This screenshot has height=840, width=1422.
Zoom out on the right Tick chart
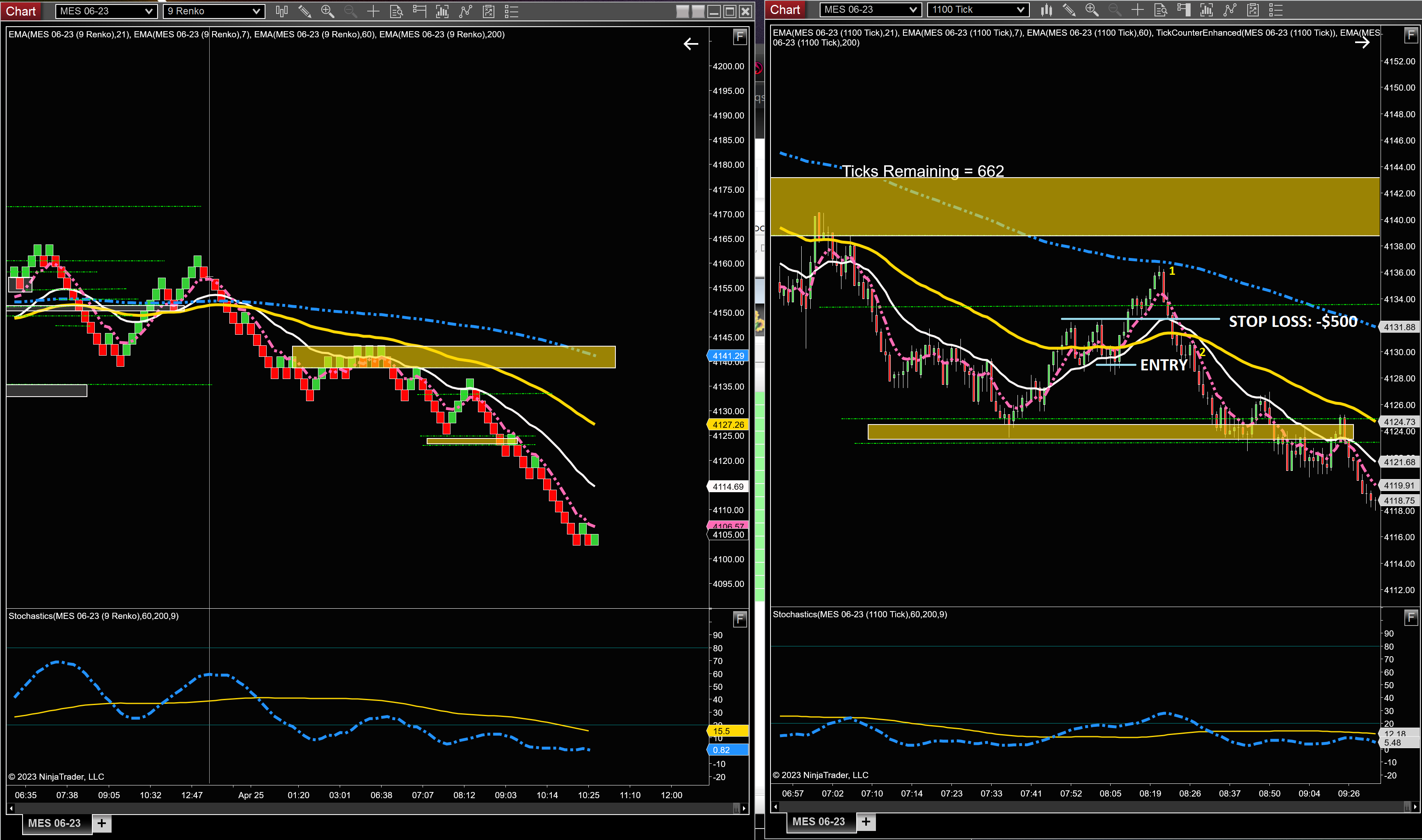pyautogui.click(x=1115, y=9)
